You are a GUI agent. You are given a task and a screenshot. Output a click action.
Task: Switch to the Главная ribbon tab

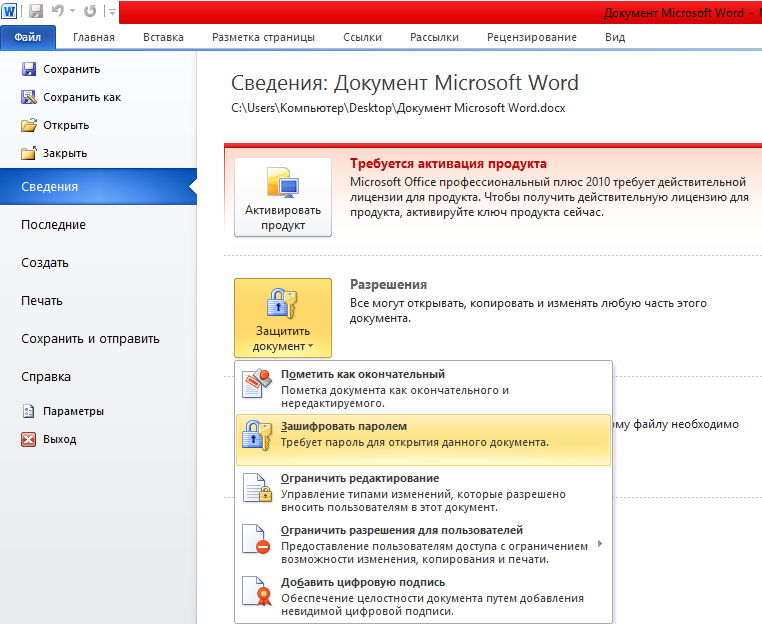coord(93,37)
